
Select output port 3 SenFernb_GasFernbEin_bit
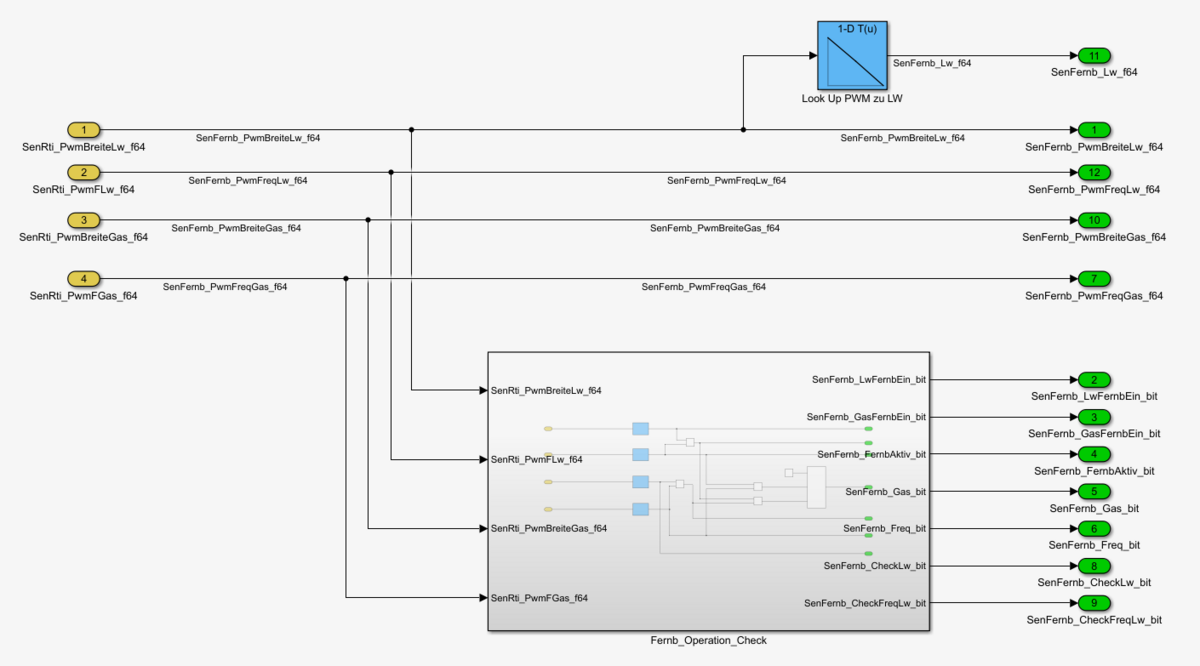pyautogui.click(x=1094, y=417)
